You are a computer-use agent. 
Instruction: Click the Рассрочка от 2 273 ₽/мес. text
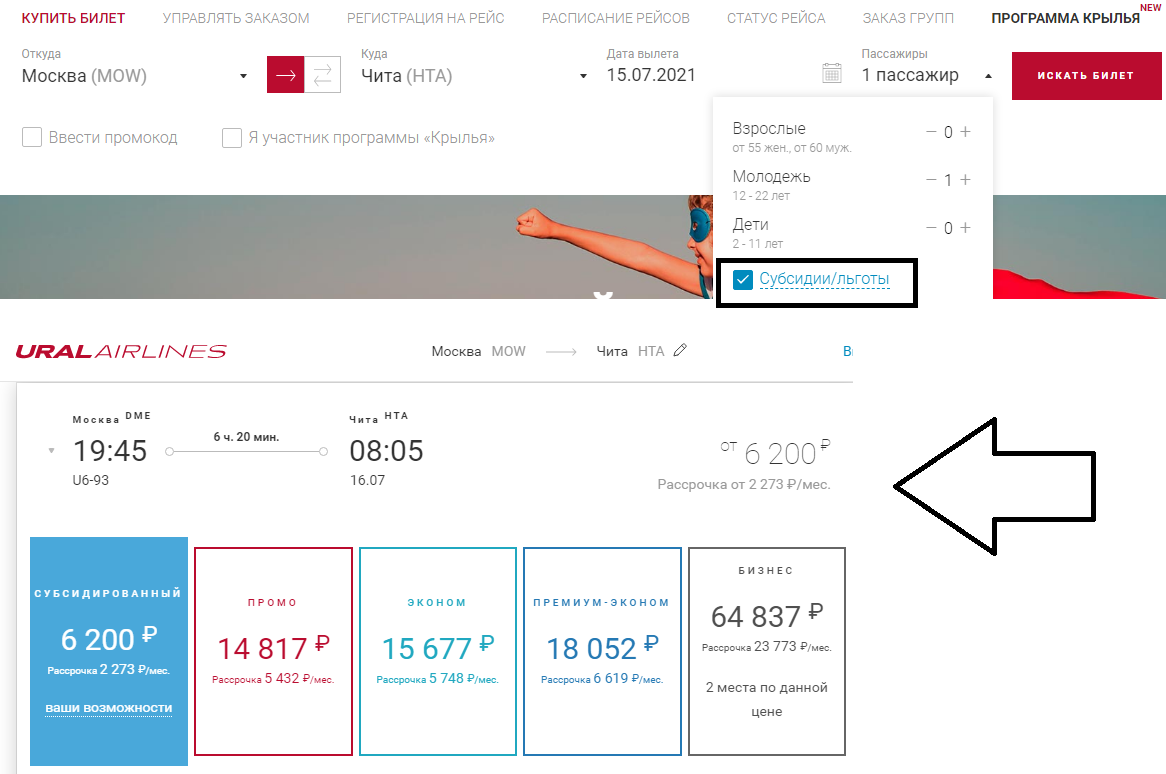pos(744,484)
